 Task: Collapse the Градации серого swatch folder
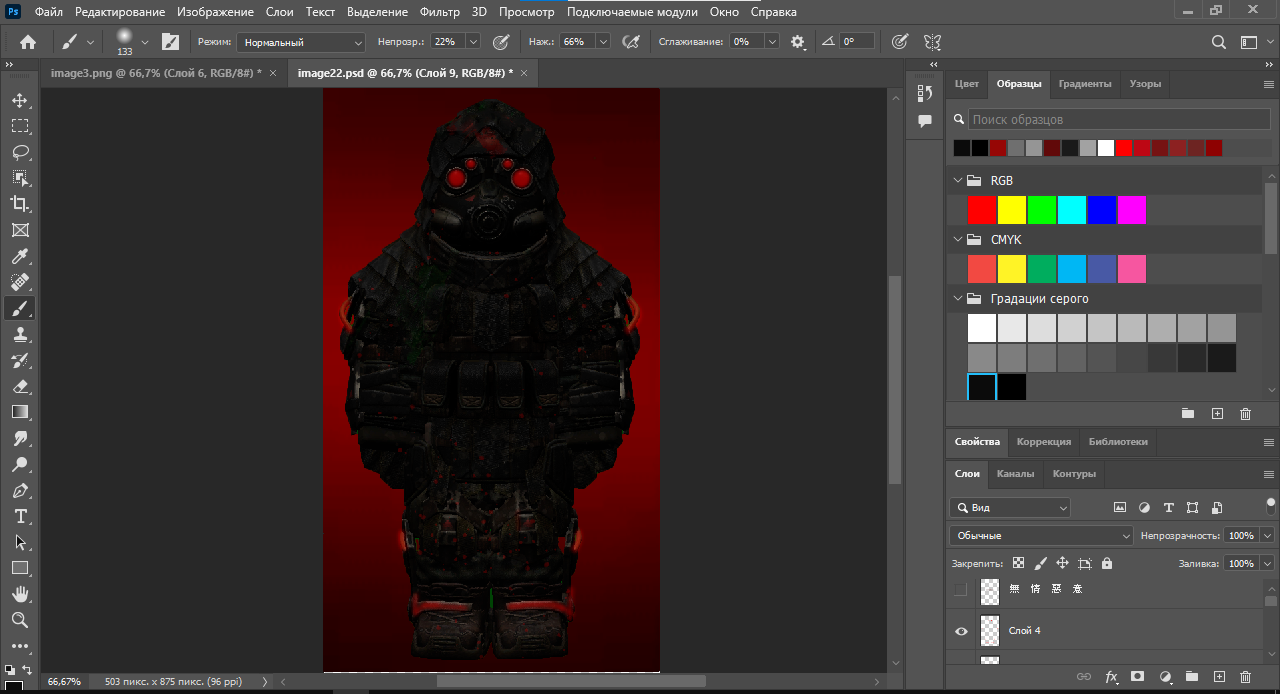(x=958, y=298)
